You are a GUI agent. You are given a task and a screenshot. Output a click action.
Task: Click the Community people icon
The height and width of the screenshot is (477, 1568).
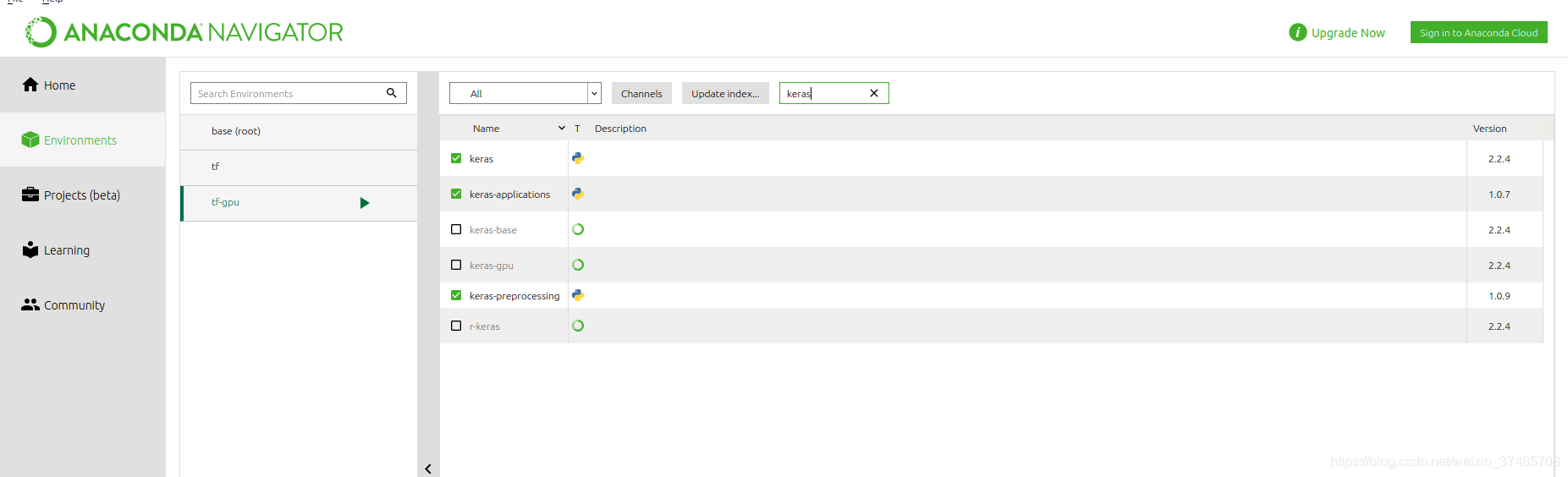(30, 304)
